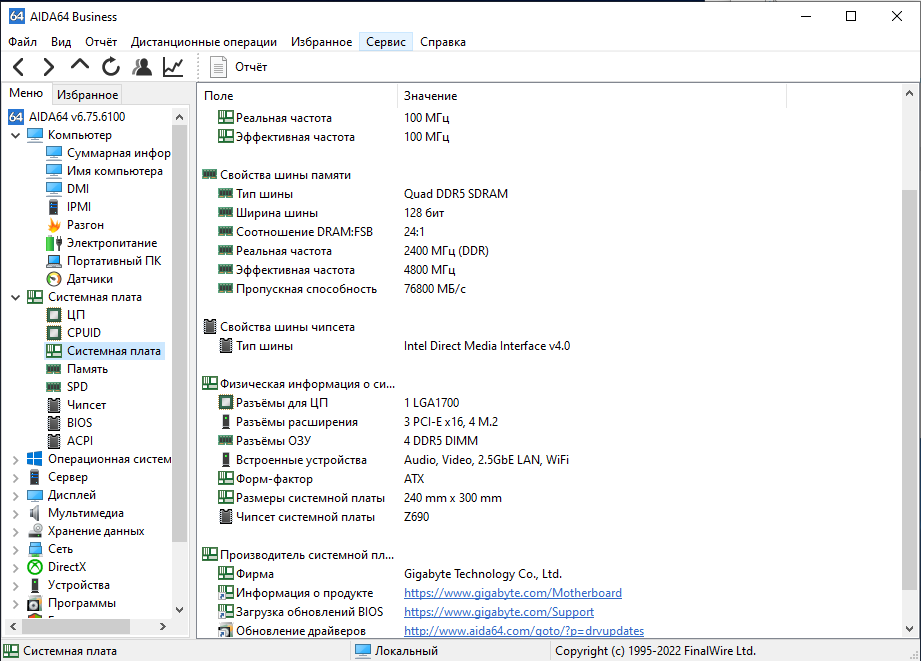Click the Чипсет chip icon in tree
Image resolution: width=921 pixels, height=661 pixels.
tap(53, 405)
